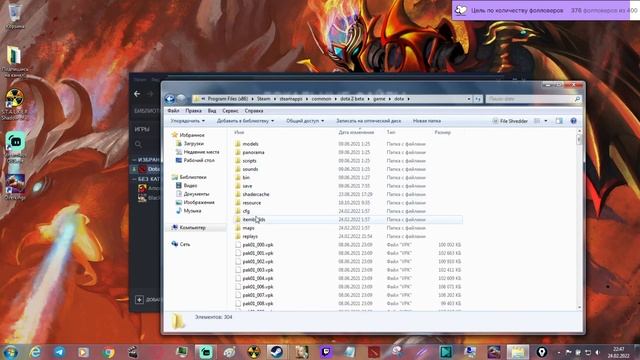Click the Explorer forward navigation arrow
This screenshot has width=640, height=360.
181,99
